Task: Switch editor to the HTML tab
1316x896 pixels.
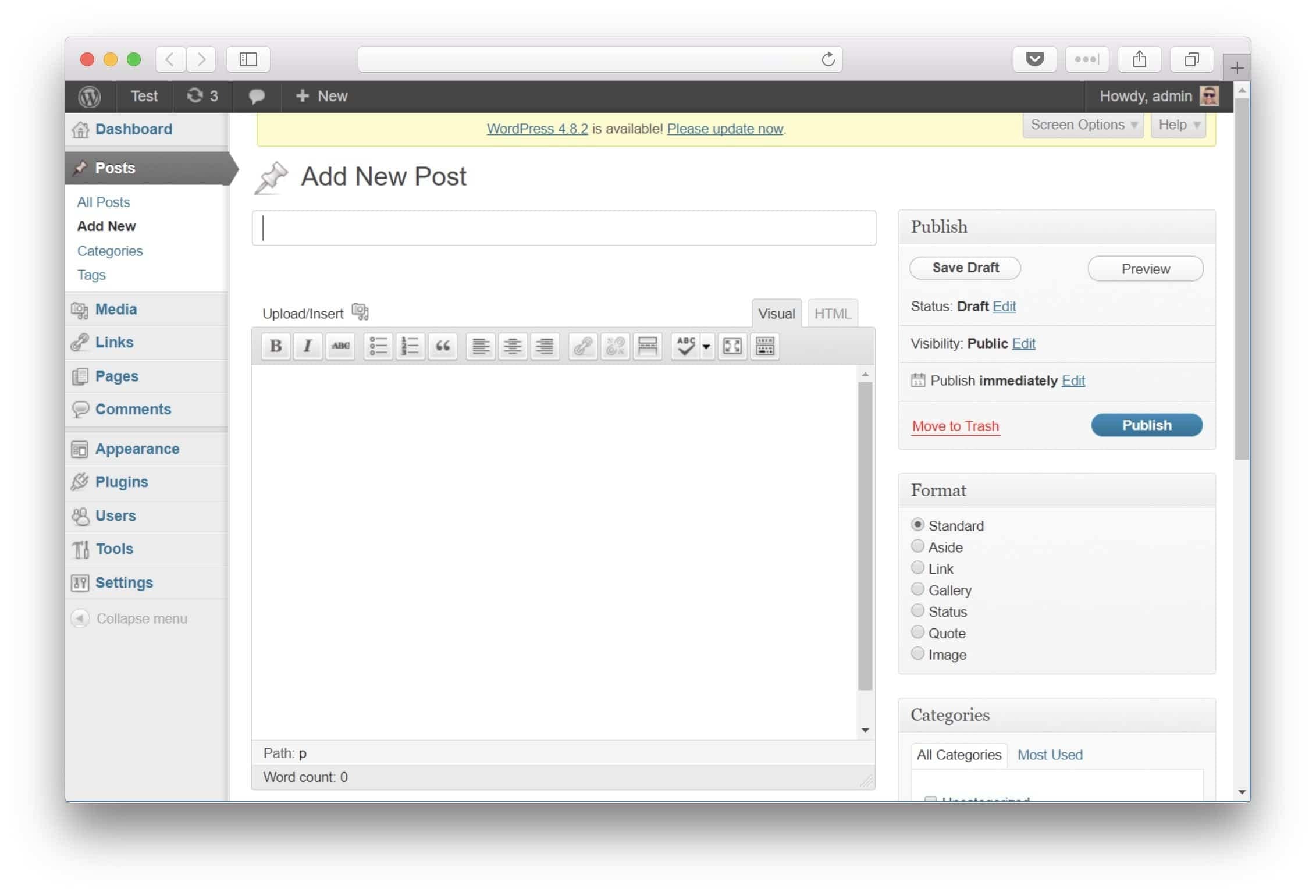Action: click(x=832, y=314)
